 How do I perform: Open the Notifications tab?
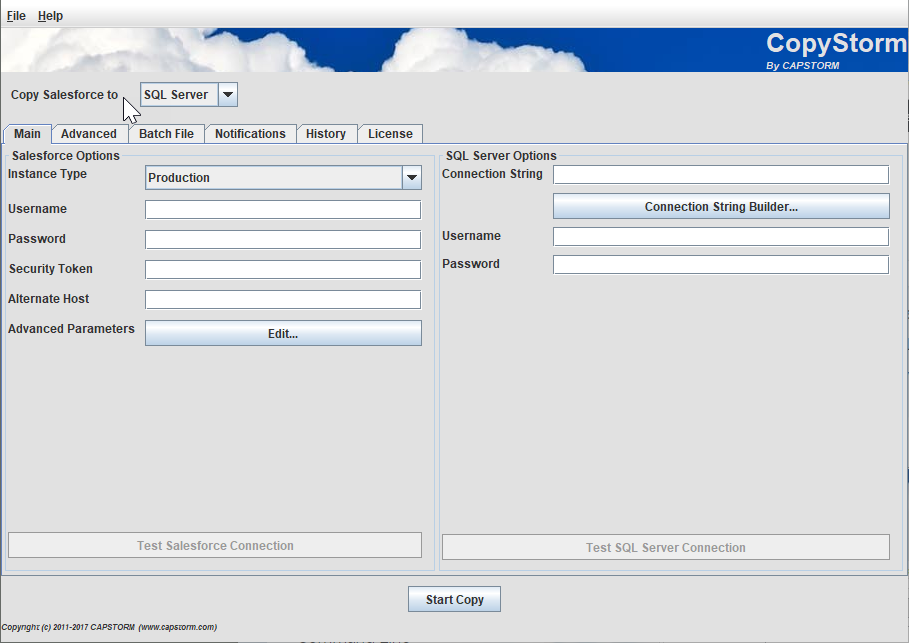pyautogui.click(x=250, y=134)
